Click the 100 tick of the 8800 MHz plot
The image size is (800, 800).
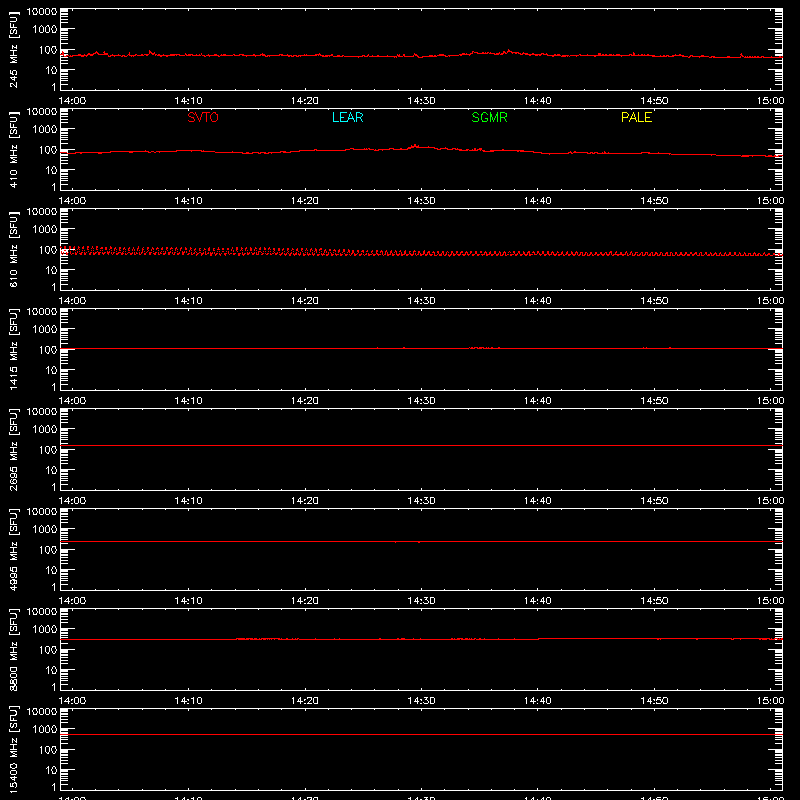point(48,650)
